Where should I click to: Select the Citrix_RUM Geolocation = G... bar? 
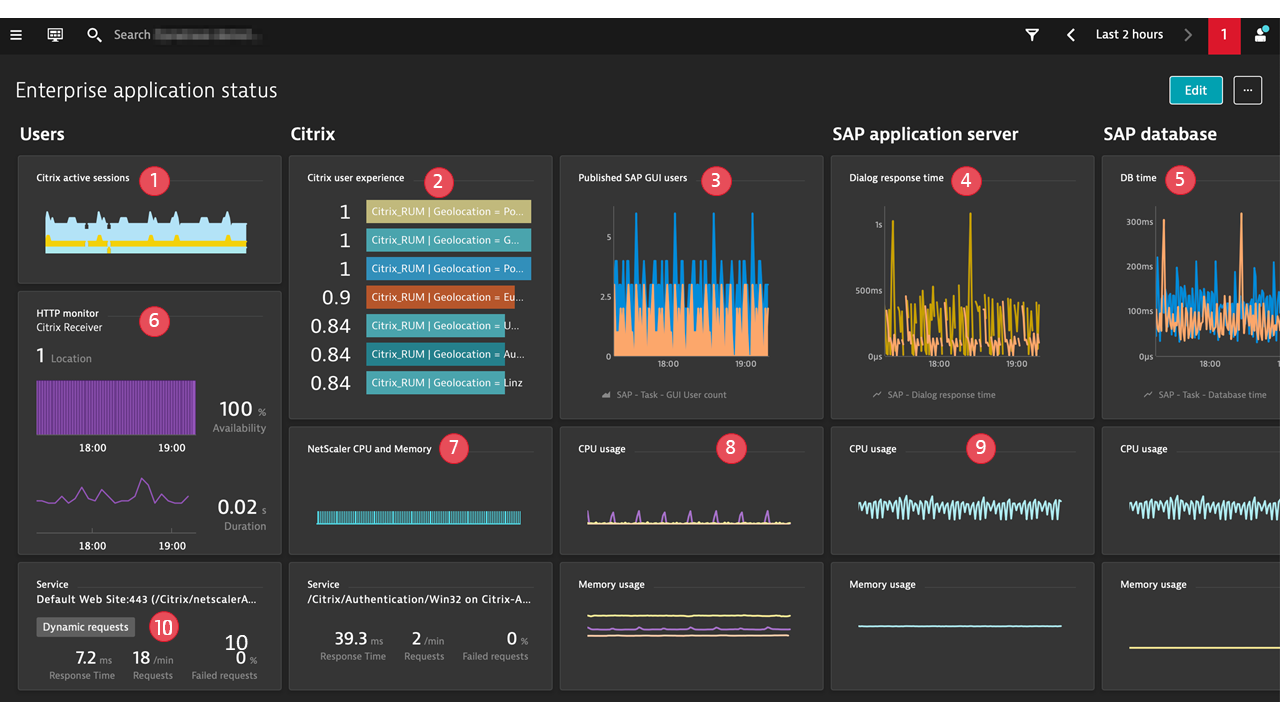[449, 240]
